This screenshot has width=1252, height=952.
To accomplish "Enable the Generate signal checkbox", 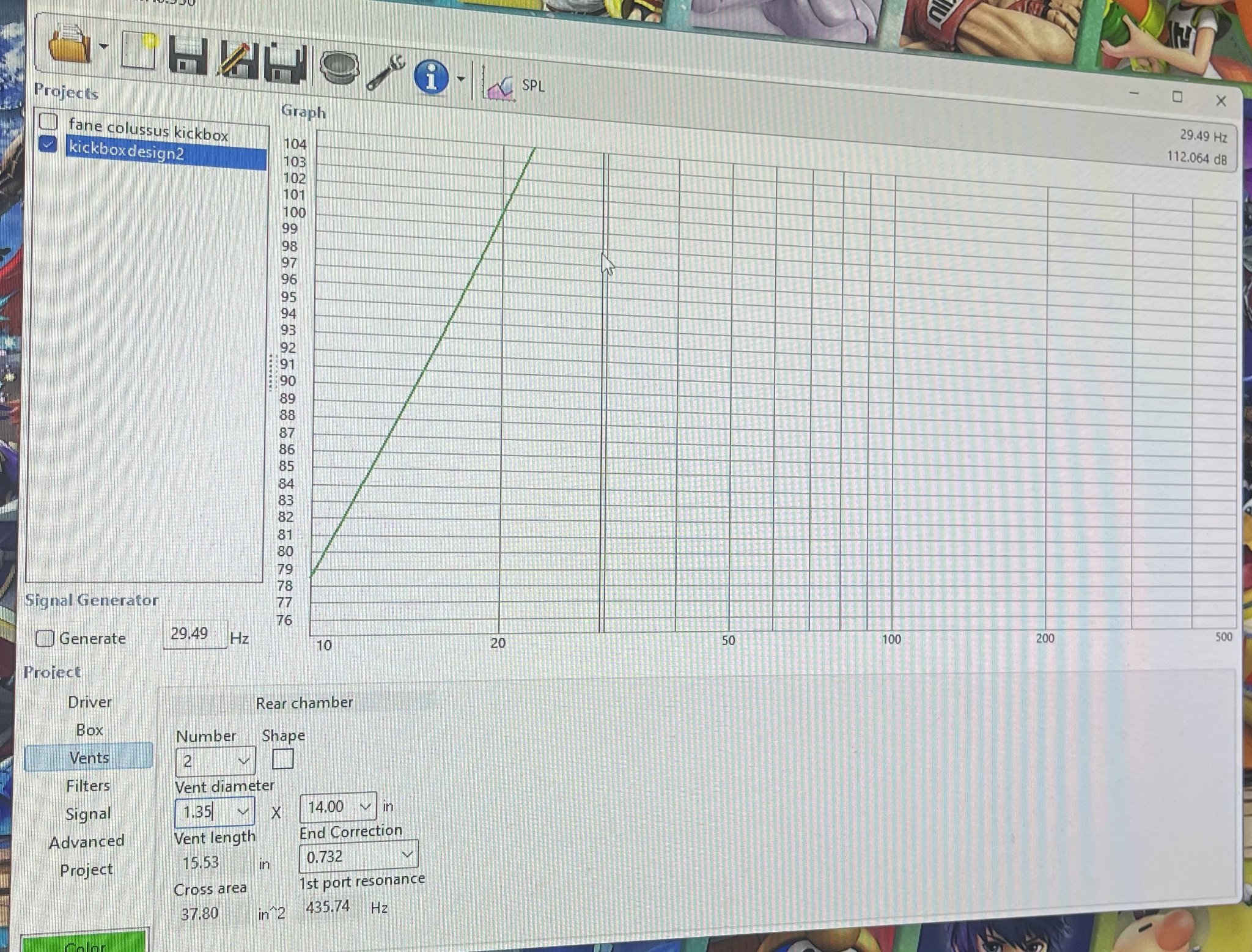I will 45,638.
